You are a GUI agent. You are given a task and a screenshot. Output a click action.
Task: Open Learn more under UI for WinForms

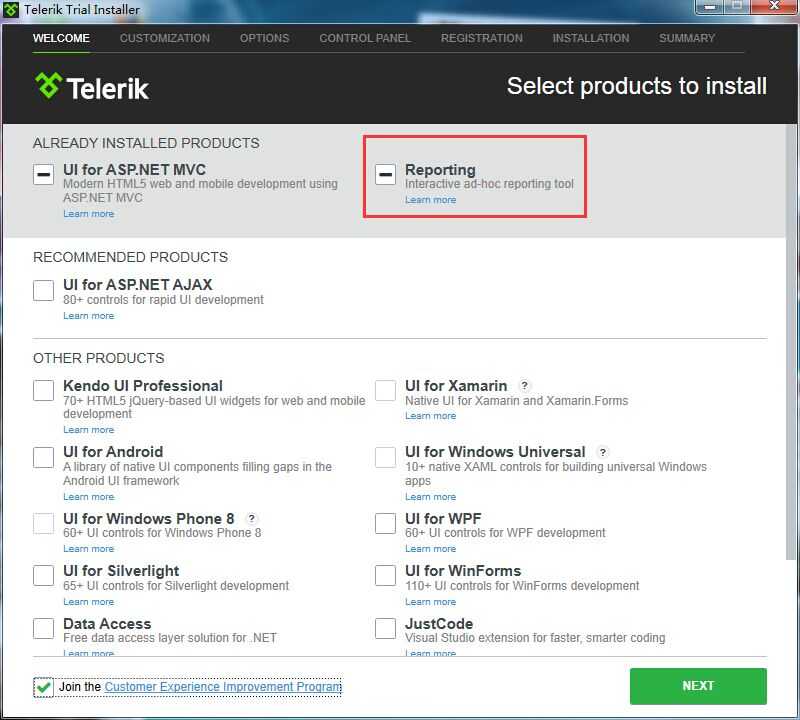431,602
